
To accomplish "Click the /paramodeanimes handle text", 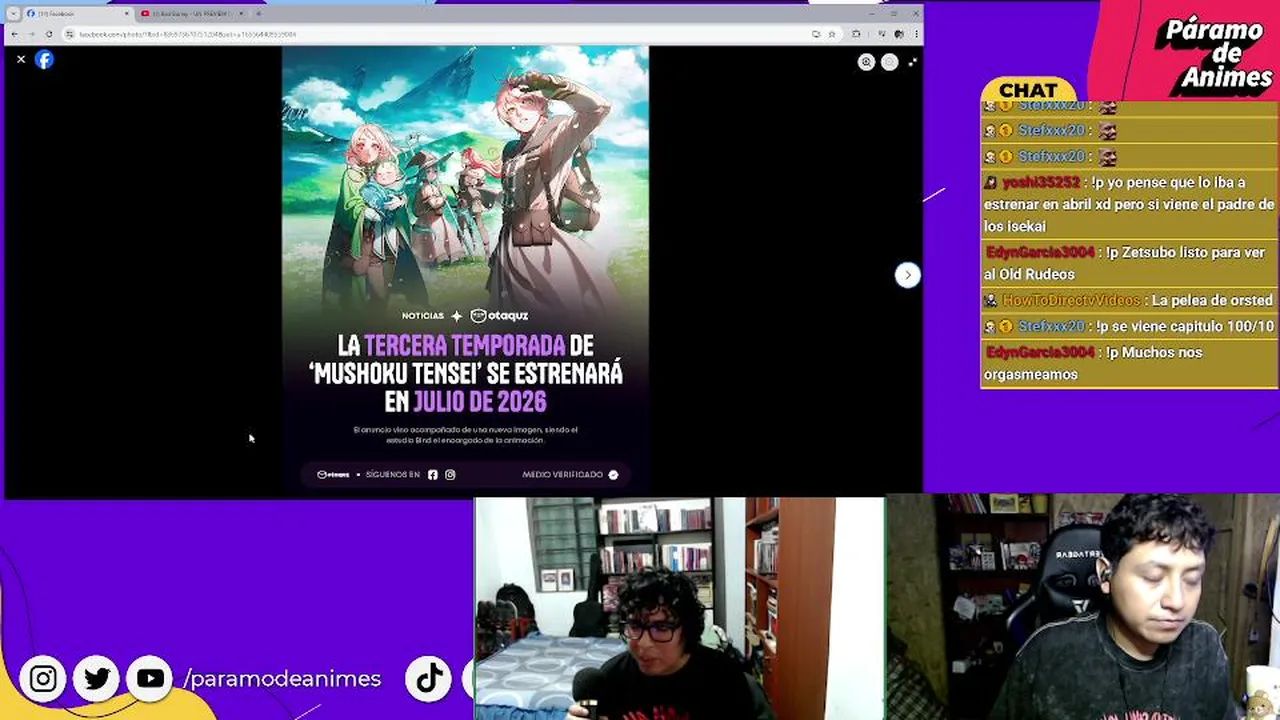I will (x=282, y=679).
